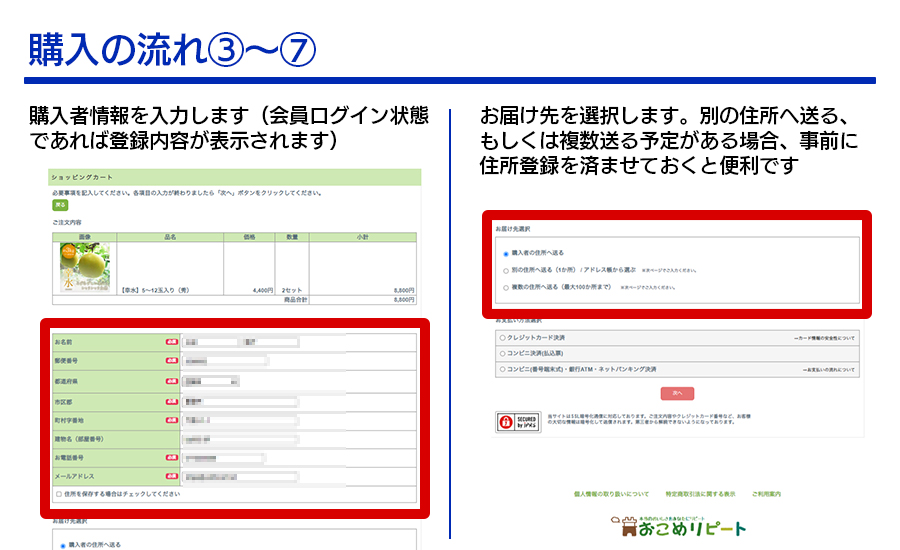
Task: Select 別の住所へ送る（1か所）radio option
Action: click(x=506, y=270)
